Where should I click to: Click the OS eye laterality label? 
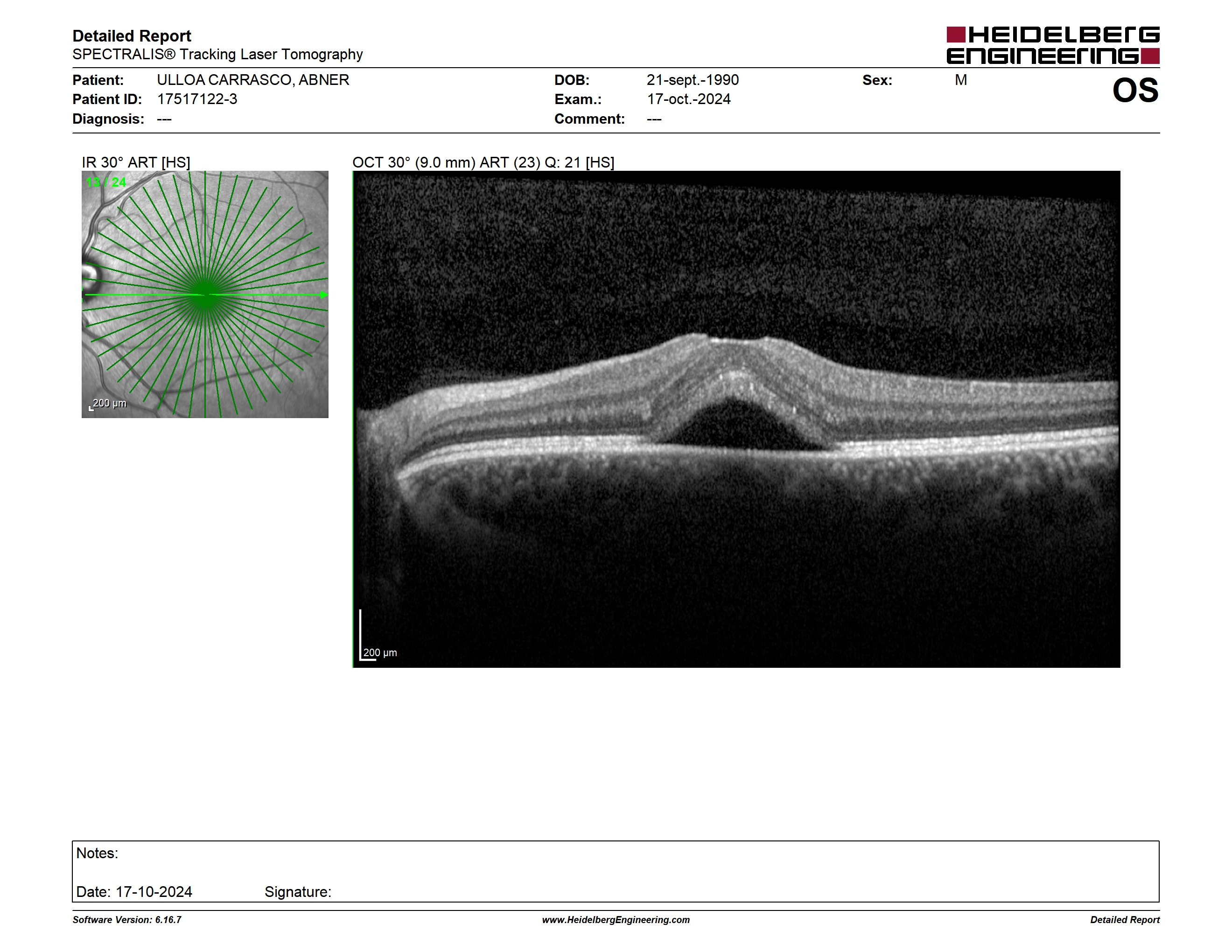coord(1135,90)
